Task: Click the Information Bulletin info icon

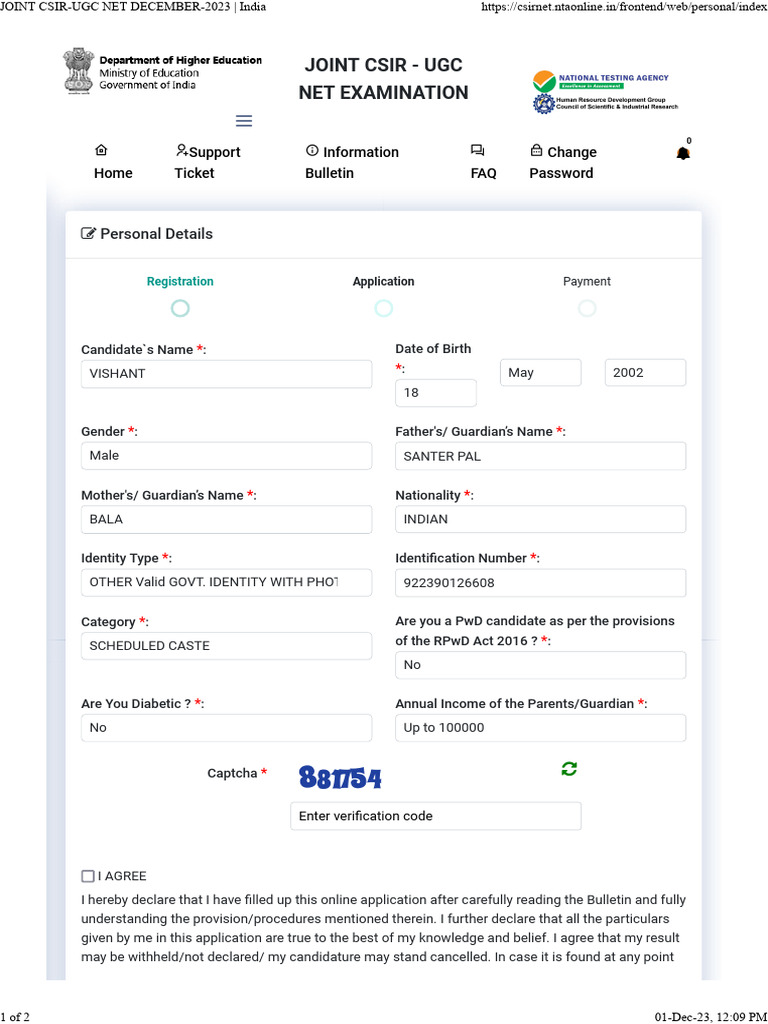Action: click(312, 150)
